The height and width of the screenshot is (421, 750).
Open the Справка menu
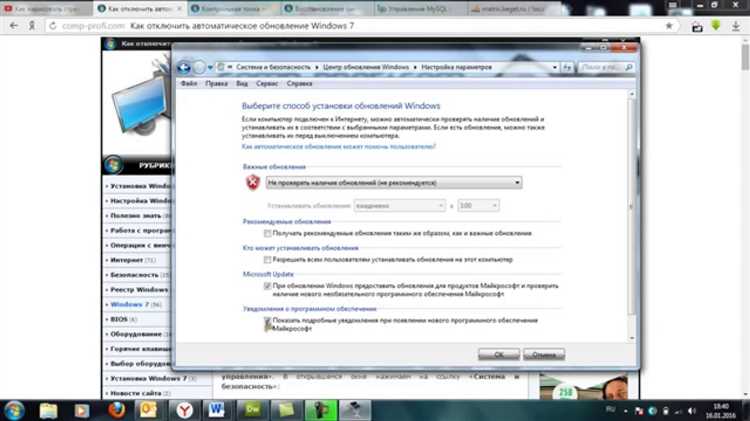click(x=299, y=84)
